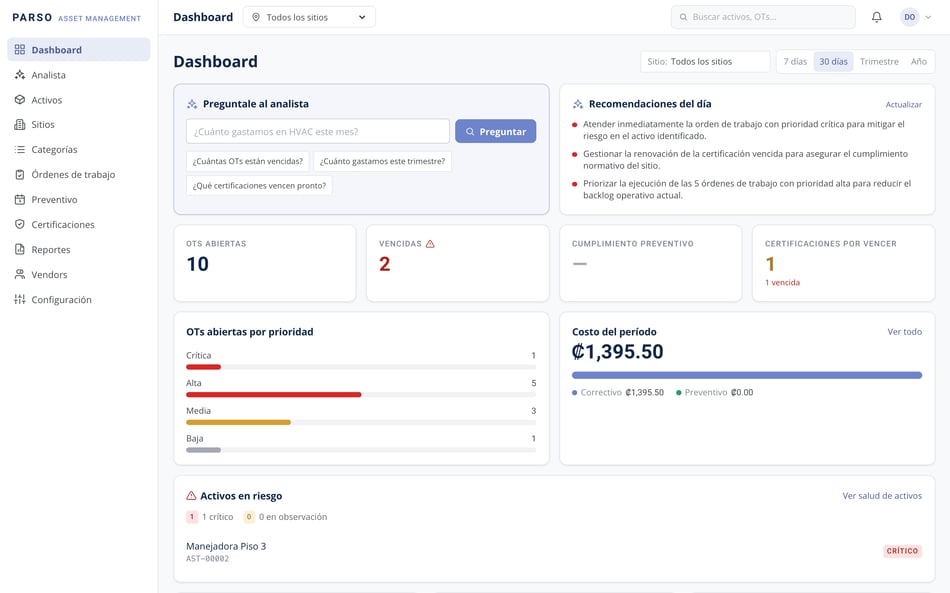Click the AST-00002 asset code
Screen dimensions: 950x593
pyautogui.click(x=207, y=558)
